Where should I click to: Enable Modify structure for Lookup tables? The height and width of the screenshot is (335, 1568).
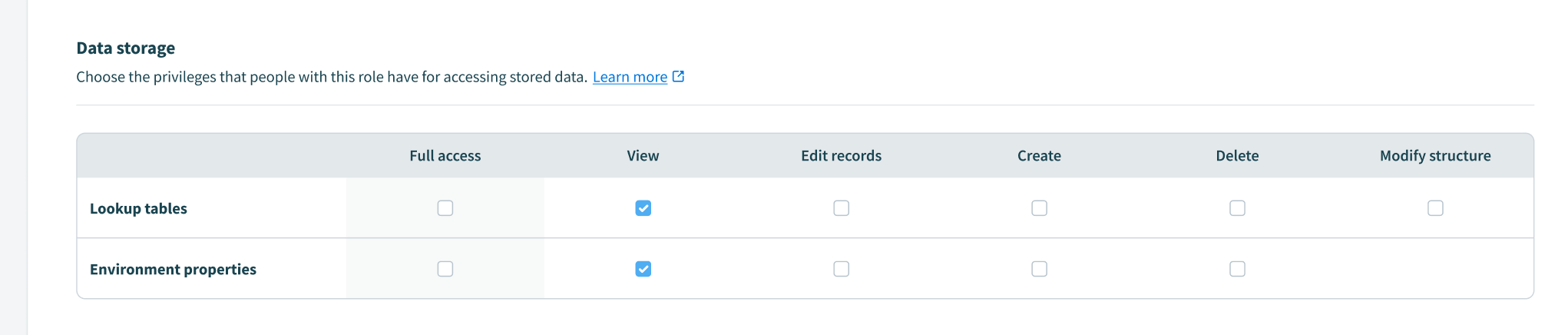1435,208
